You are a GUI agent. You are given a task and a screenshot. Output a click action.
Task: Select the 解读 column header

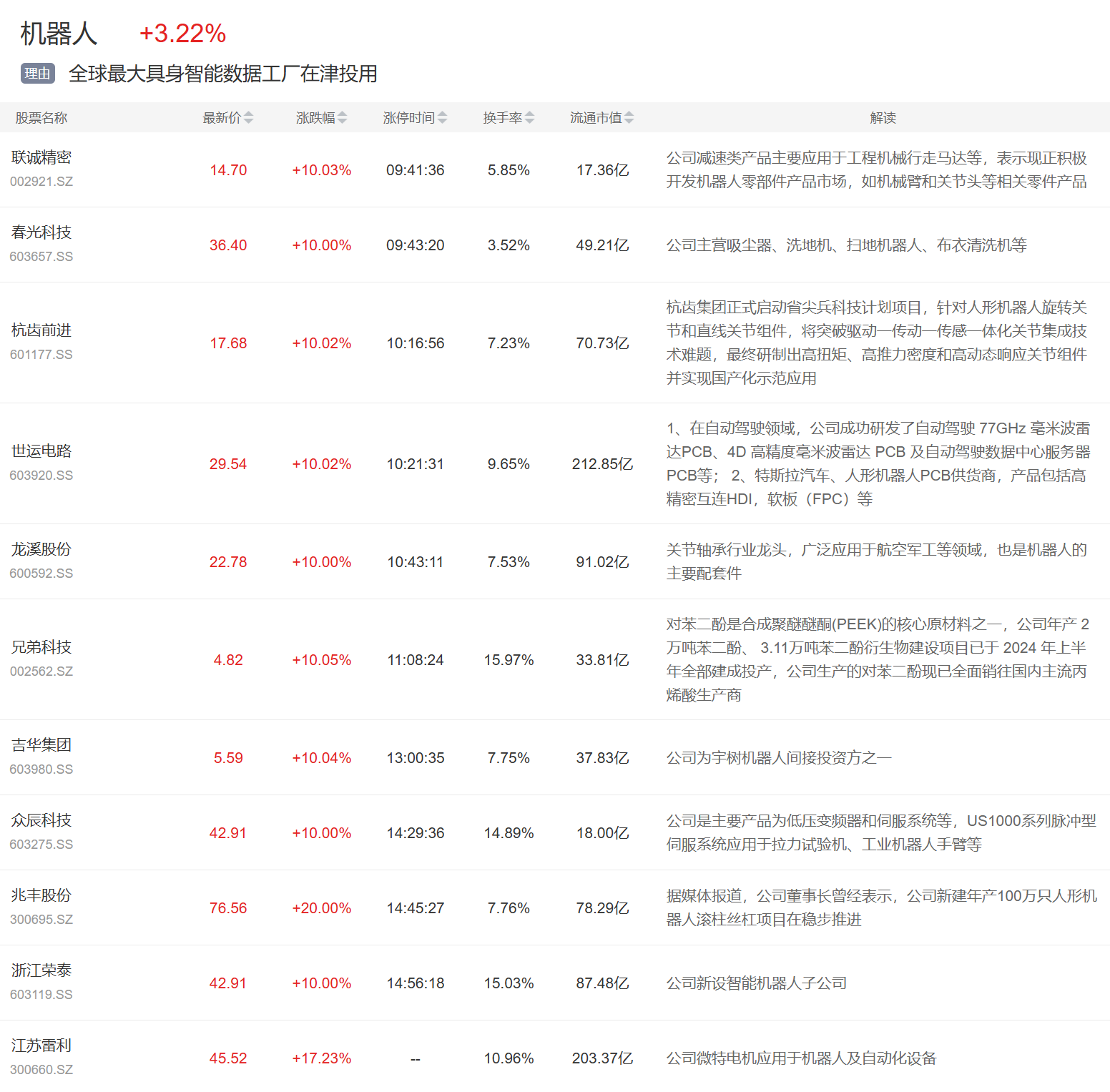tap(883, 118)
